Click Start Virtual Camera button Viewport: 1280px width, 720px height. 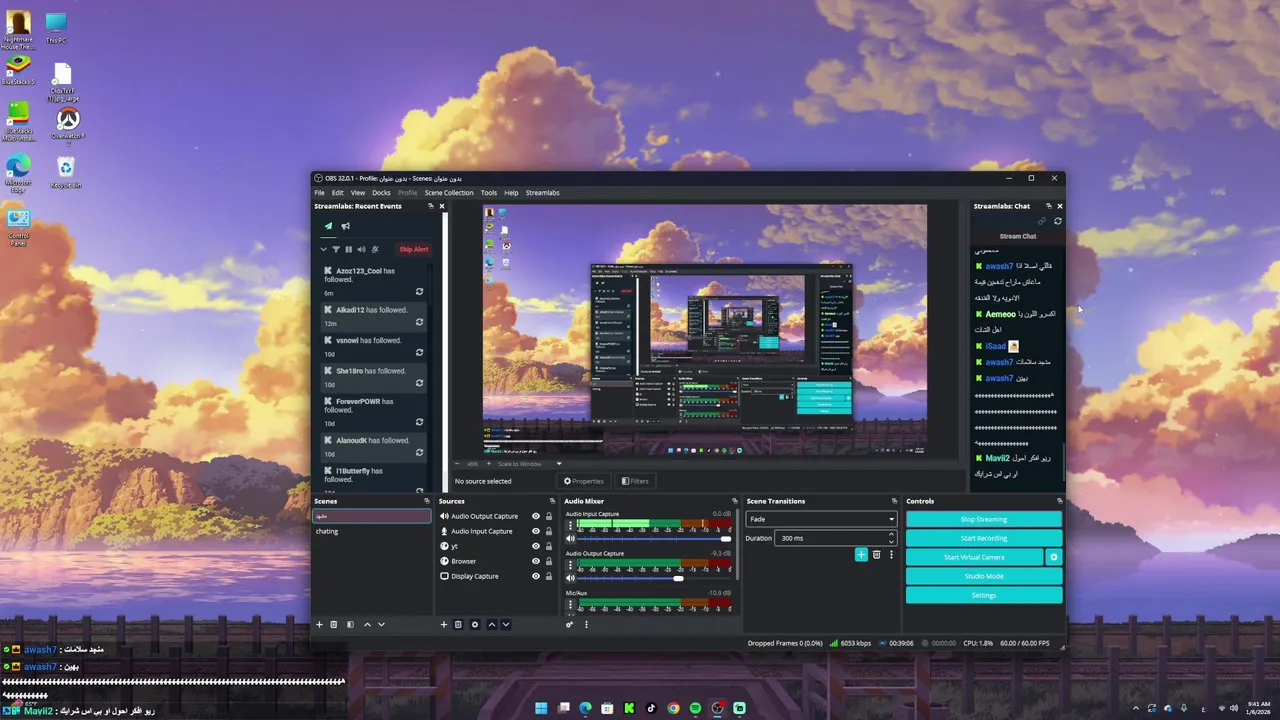tap(974, 557)
